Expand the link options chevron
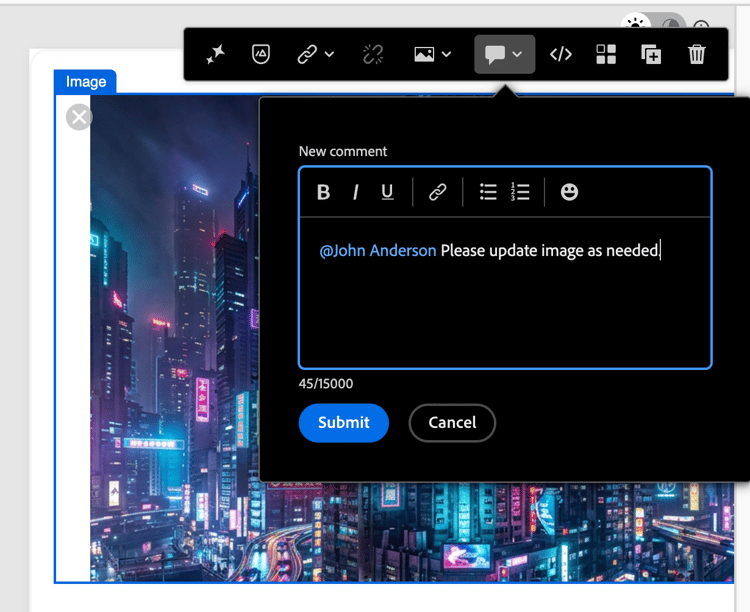Viewport: 750px width, 612px height. tap(329, 54)
